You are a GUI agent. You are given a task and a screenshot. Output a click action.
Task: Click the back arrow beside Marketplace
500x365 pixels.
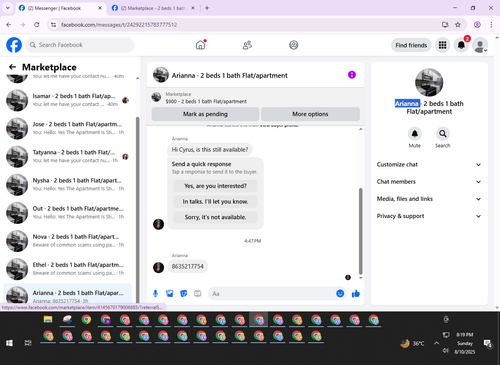coord(12,67)
